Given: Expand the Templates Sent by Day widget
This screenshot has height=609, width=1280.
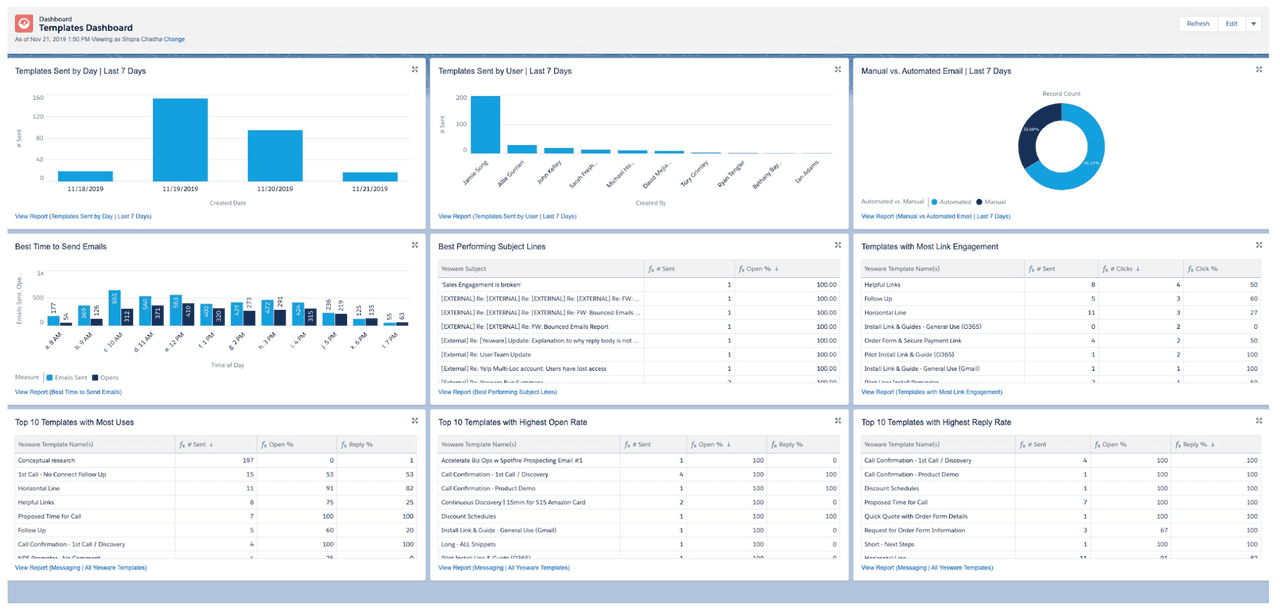Looking at the screenshot, I should click(415, 70).
